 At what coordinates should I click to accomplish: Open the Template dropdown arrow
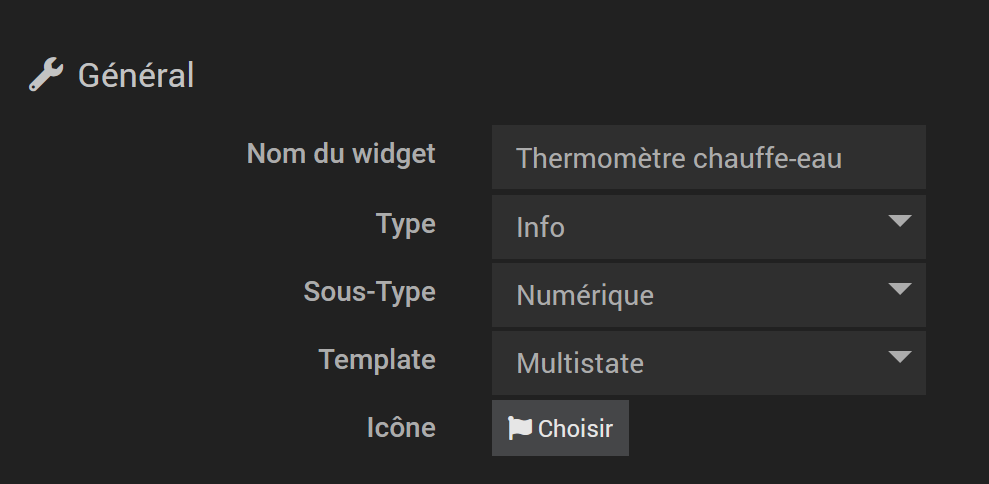pos(899,357)
